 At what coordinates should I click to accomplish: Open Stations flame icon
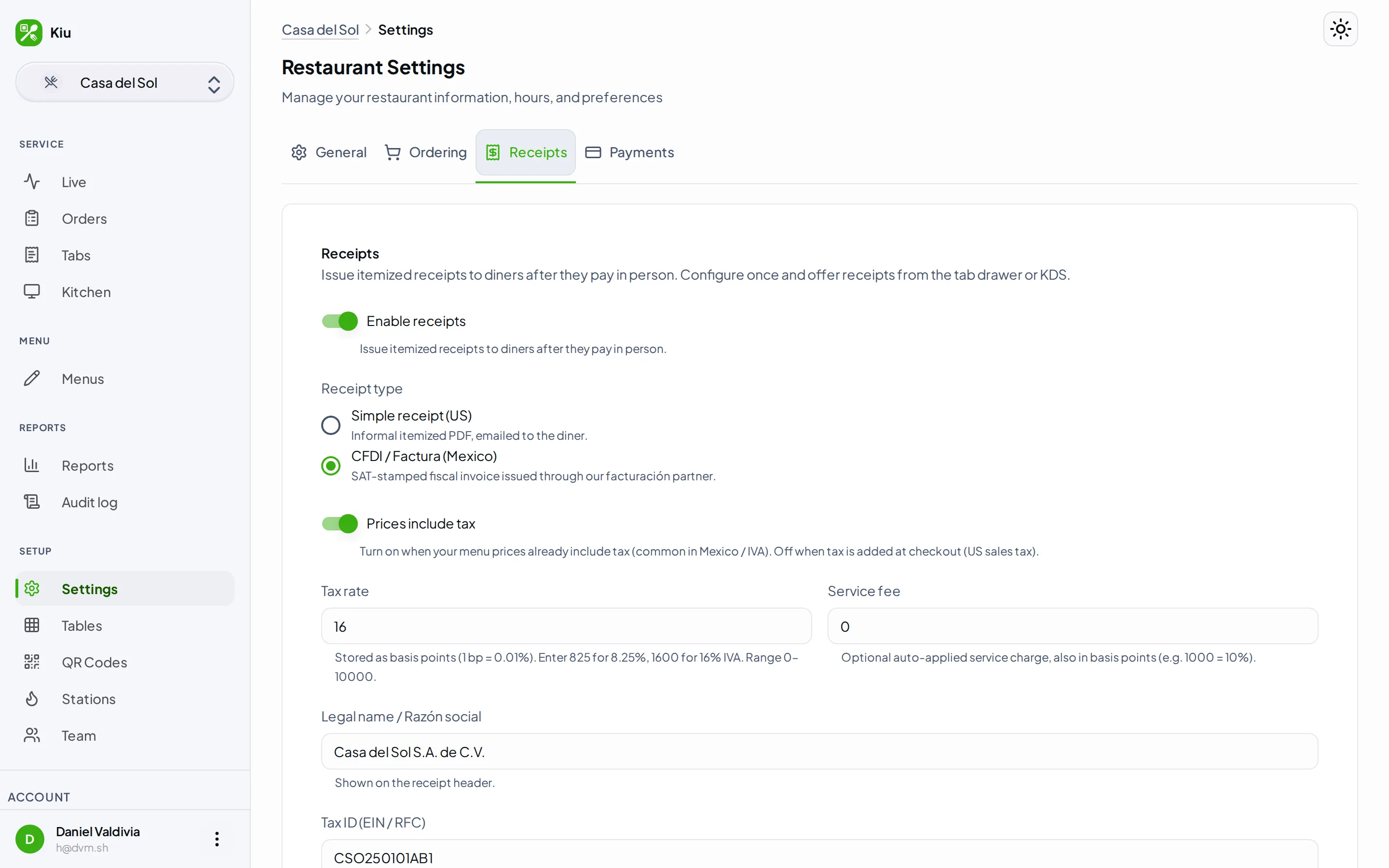pos(32,699)
